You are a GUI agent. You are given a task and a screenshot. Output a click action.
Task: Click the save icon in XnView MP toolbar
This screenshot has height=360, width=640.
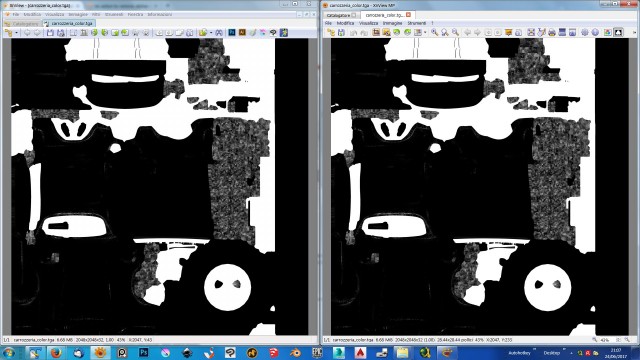[341, 32]
